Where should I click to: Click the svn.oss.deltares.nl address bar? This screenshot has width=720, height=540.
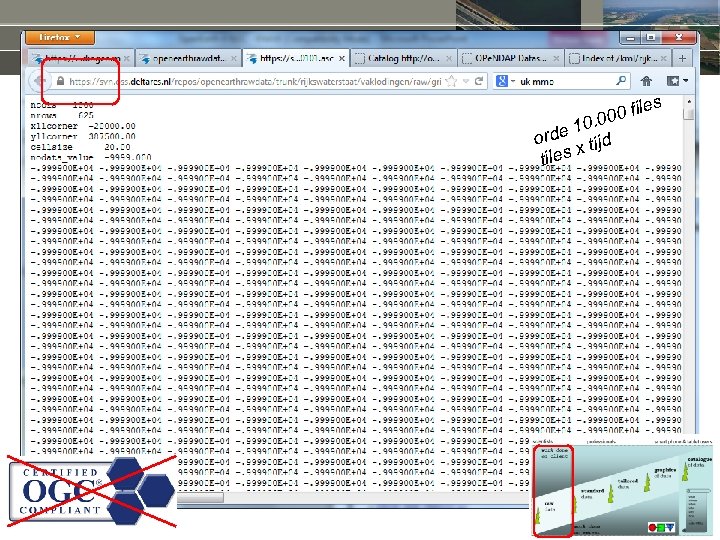[x=255, y=82]
